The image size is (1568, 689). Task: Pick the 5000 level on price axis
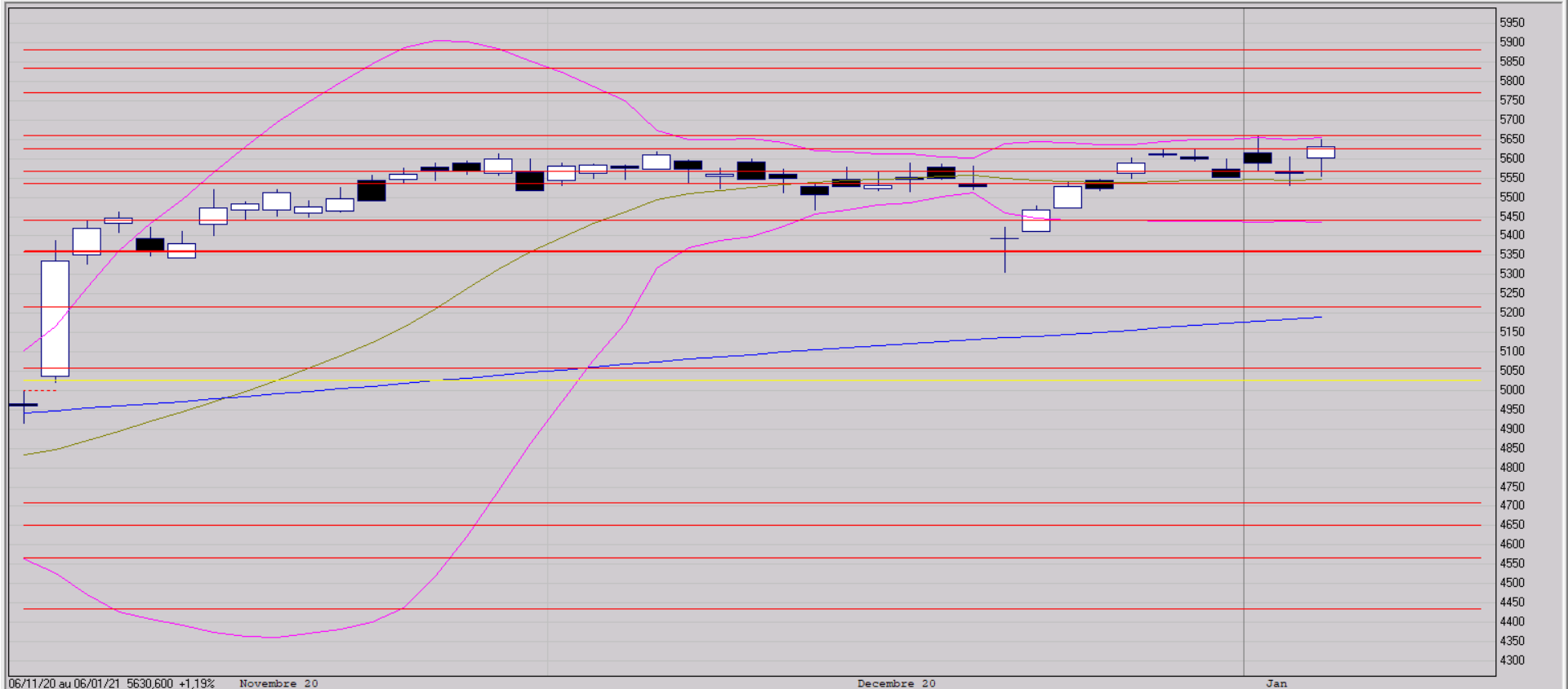[x=1512, y=390]
